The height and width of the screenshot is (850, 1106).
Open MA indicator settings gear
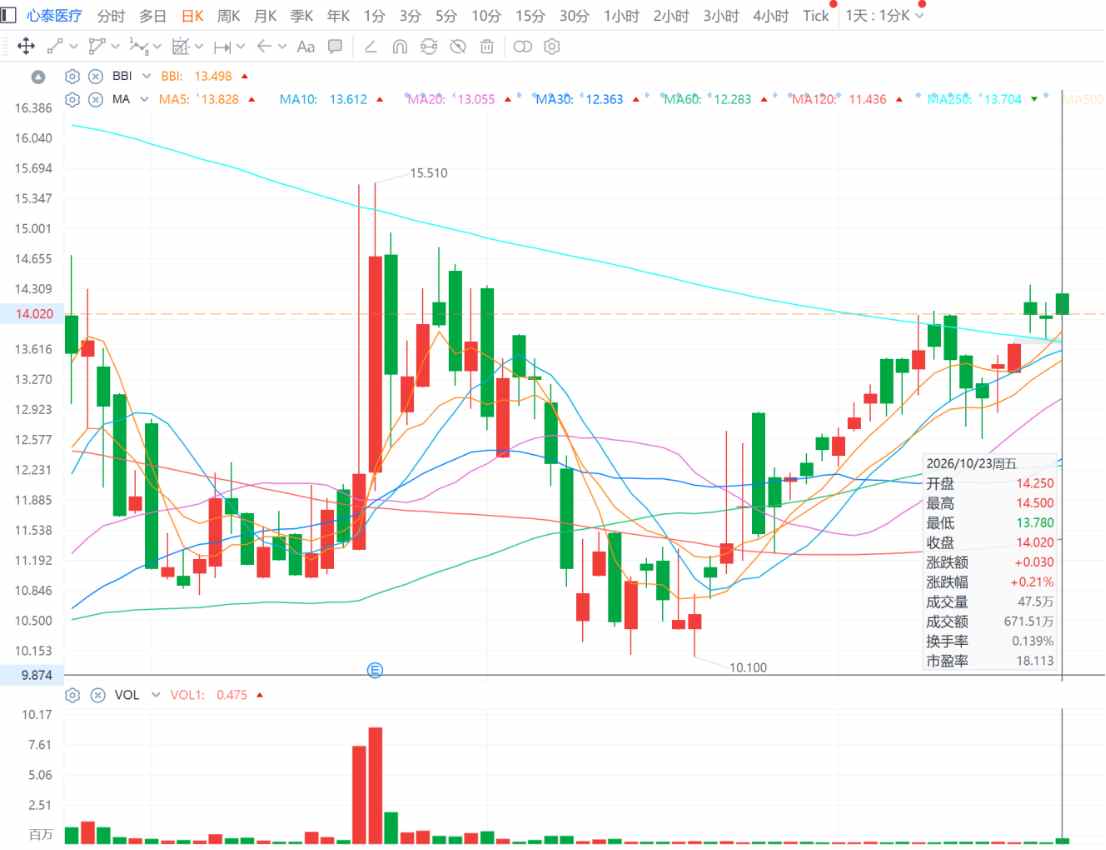point(72,99)
